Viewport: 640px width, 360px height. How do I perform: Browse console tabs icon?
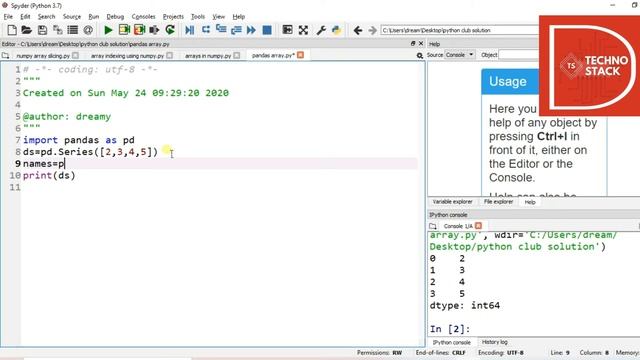click(x=433, y=226)
